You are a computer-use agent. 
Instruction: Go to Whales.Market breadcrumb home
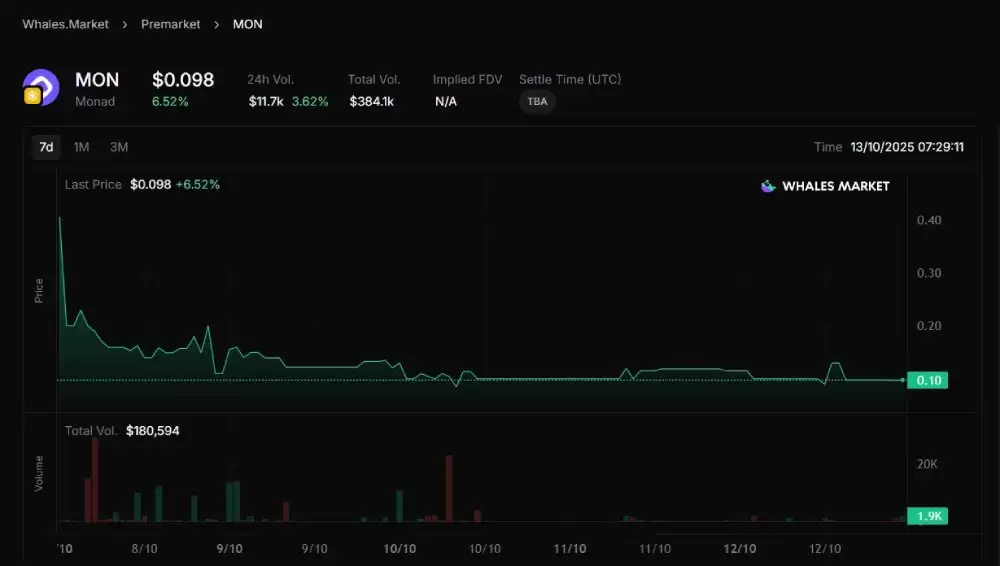click(64, 24)
